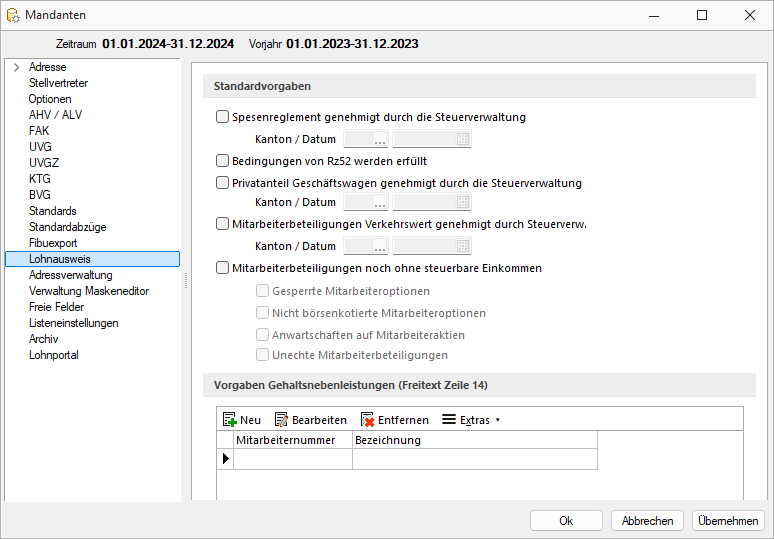
Task: Toggle Mitarbeiterbeteiligungen noch ohne steuerbare Einkommen
Action: [x=223, y=268]
